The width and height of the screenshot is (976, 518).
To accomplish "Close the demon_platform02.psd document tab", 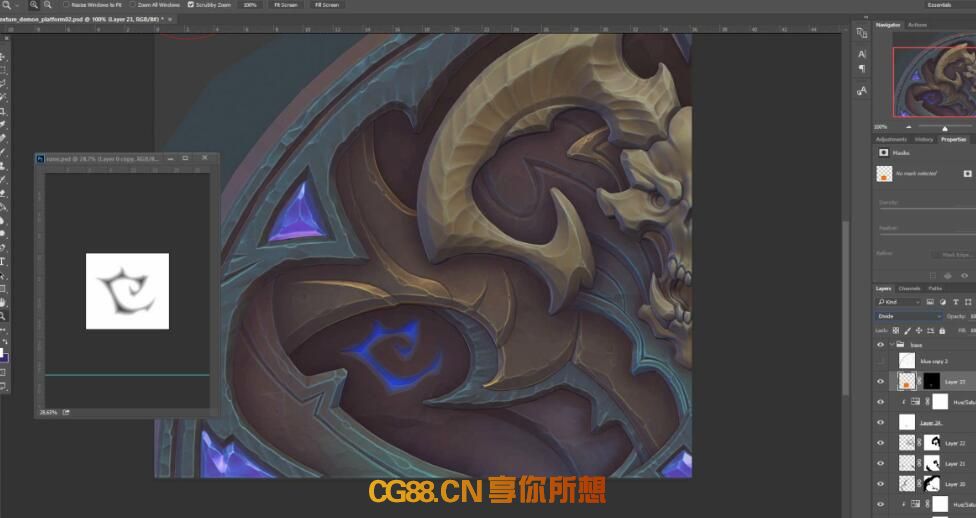I will pyautogui.click(x=169, y=19).
